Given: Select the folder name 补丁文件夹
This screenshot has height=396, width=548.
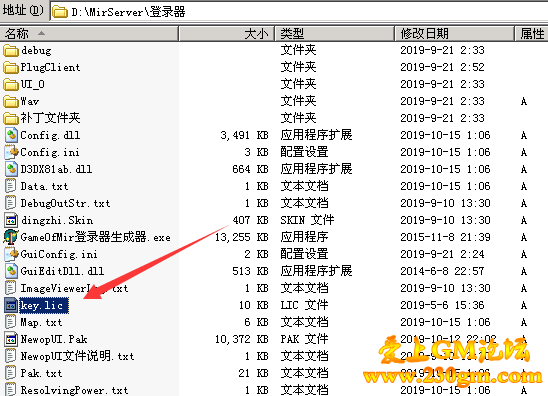Looking at the screenshot, I should coord(50,118).
